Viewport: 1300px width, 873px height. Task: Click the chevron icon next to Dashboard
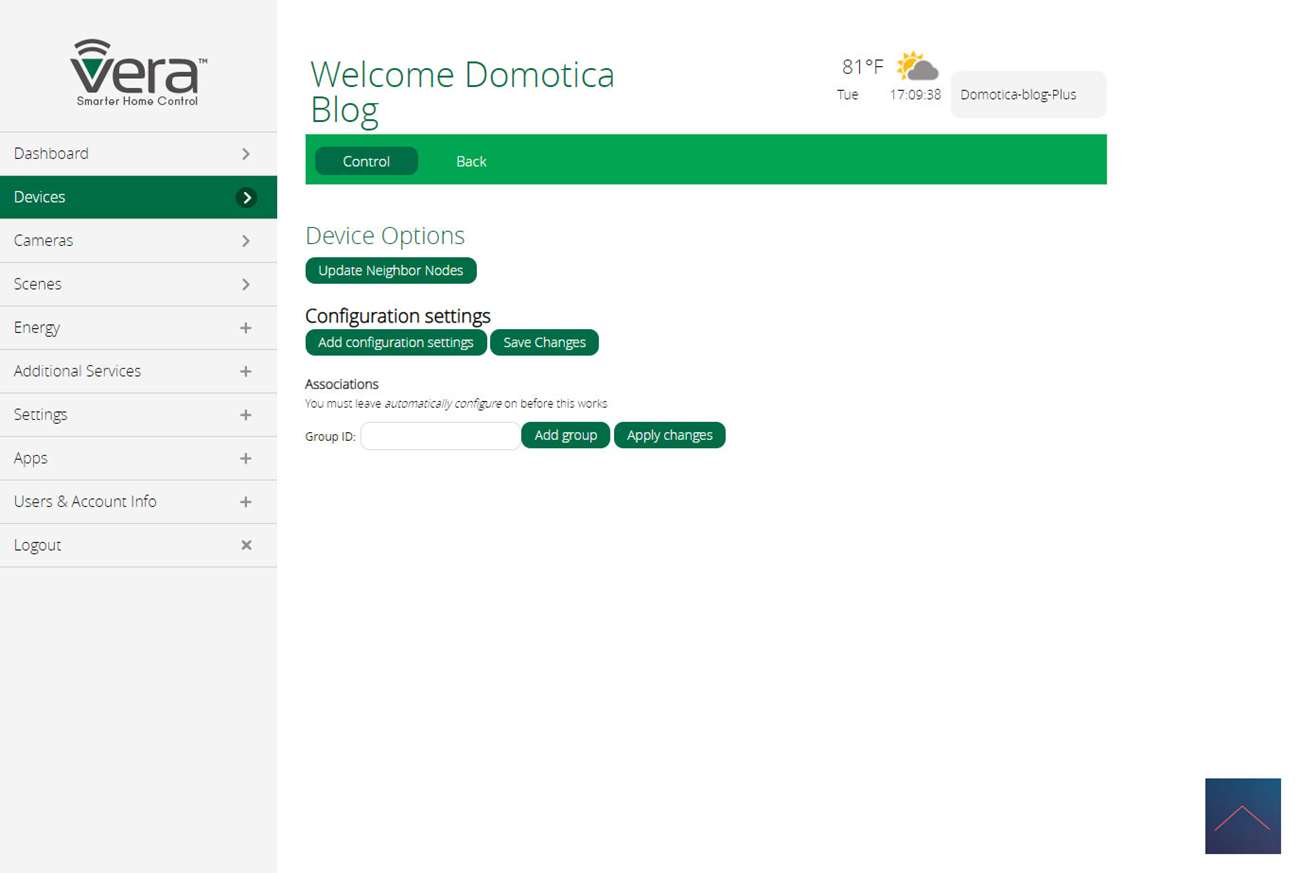(x=246, y=154)
